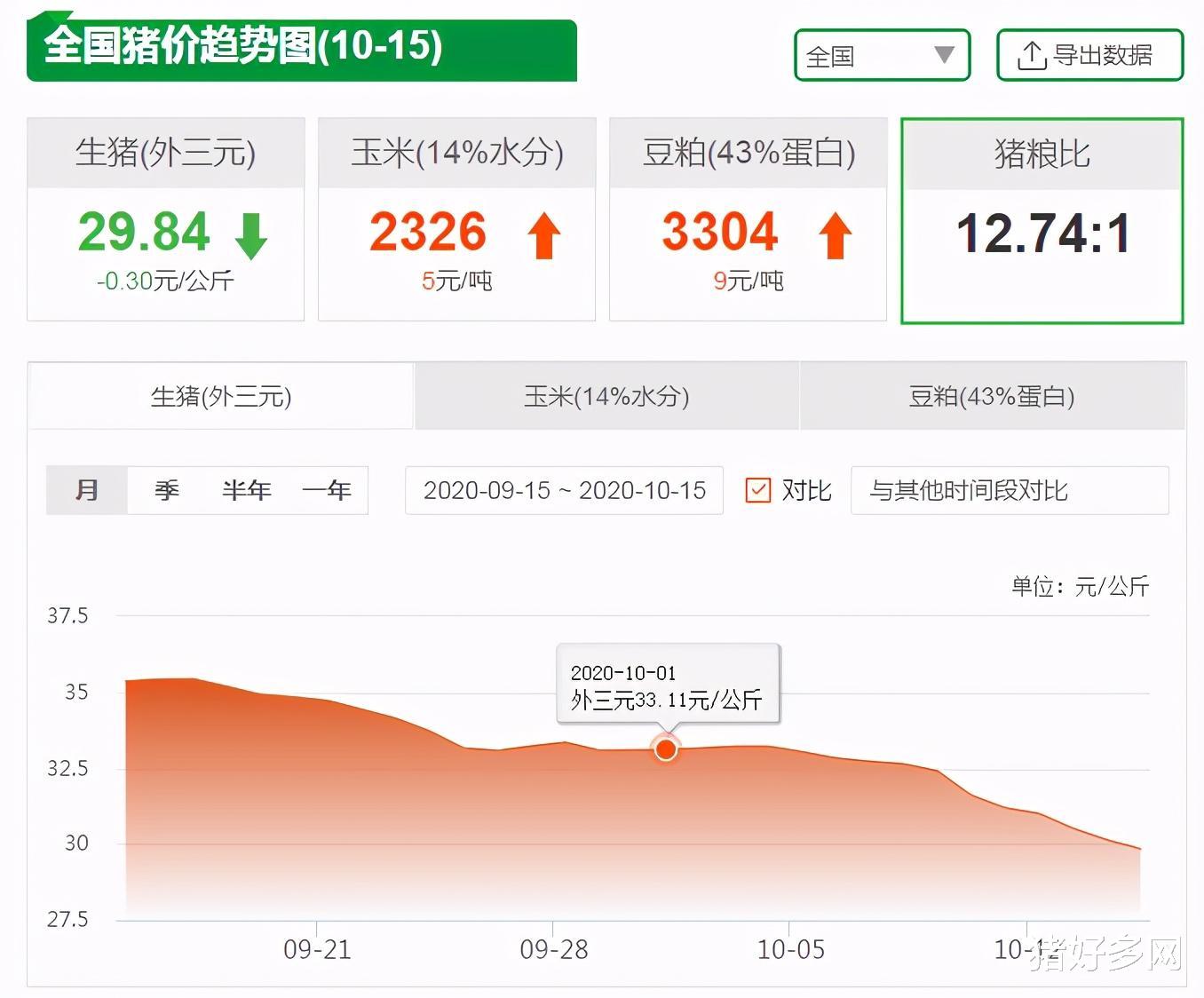1204x998 pixels.
Task: Select the 半年 time range option
Action: (246, 489)
